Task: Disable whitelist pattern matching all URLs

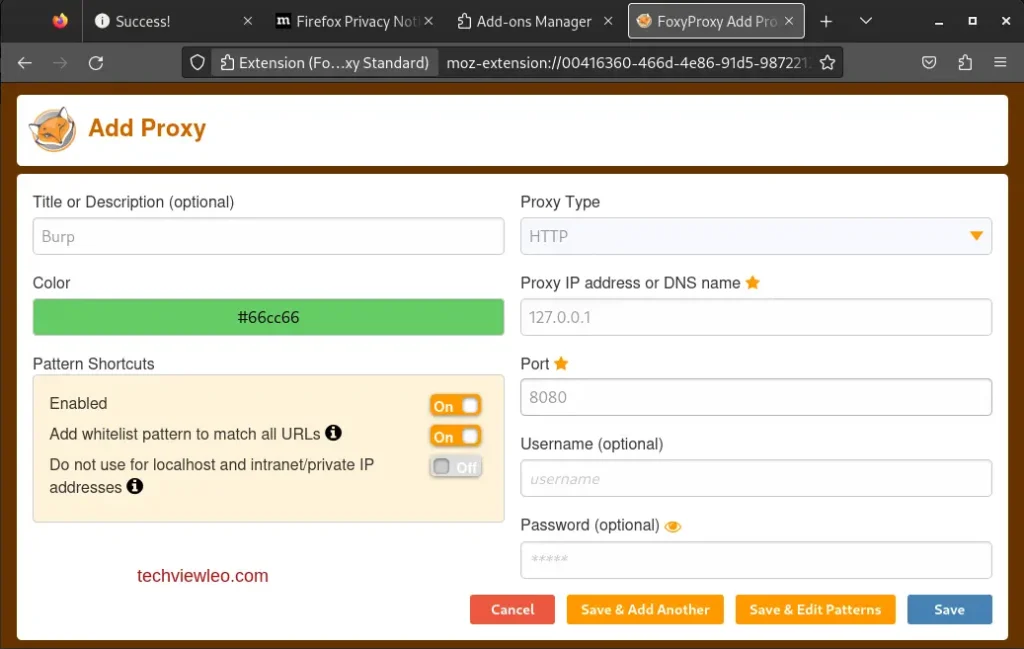Action: pos(455,436)
